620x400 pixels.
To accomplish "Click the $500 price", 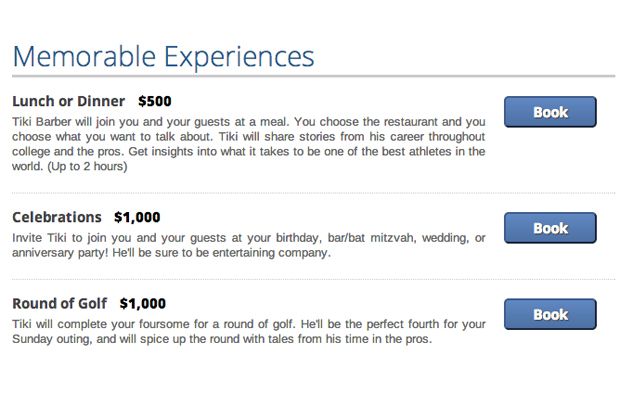I will point(155,101).
